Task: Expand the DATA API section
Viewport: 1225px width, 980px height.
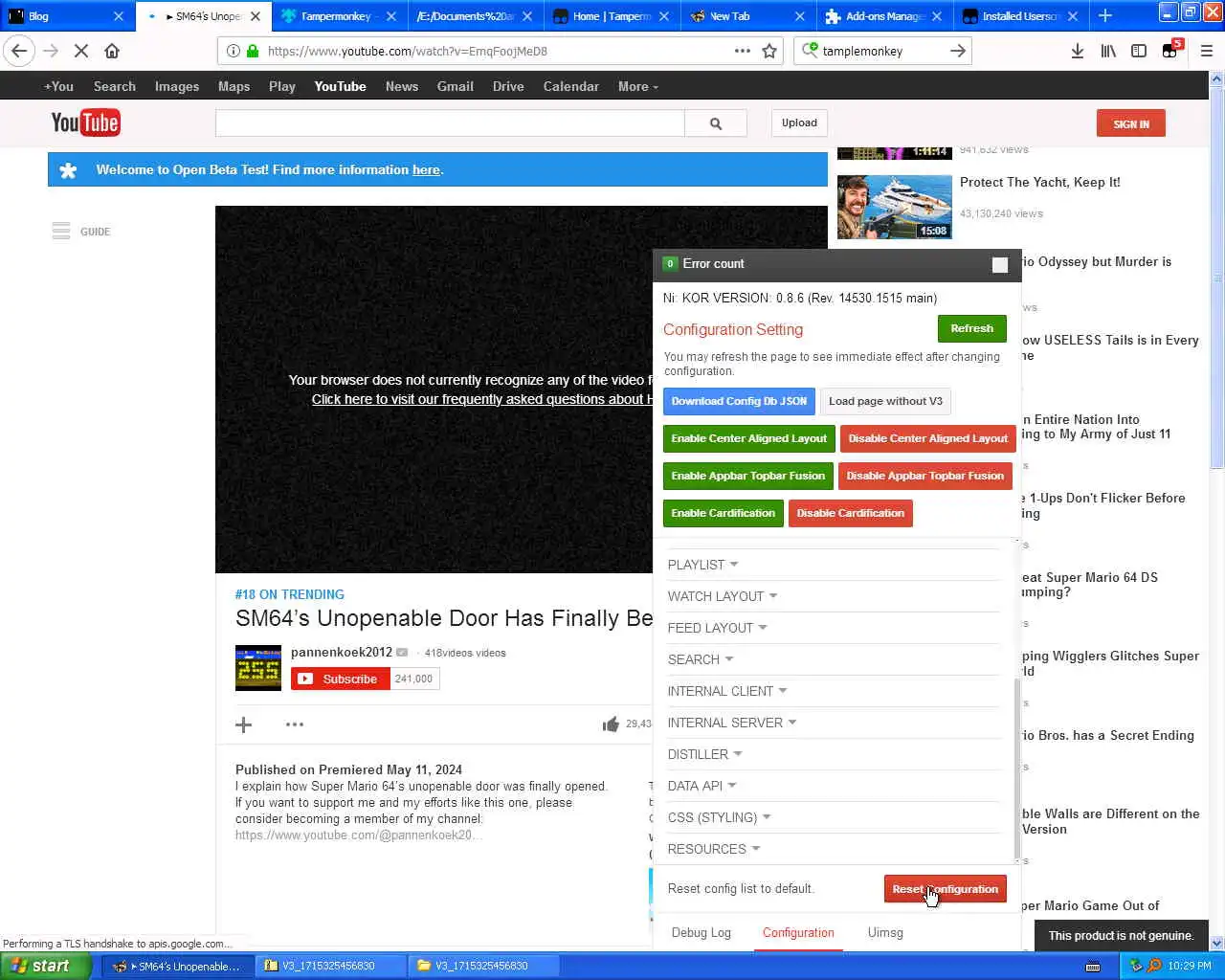Action: 702,786
